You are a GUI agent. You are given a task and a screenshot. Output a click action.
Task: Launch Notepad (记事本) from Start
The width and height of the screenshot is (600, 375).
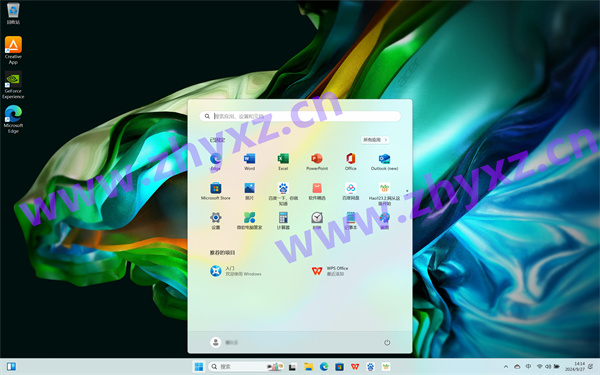351,221
